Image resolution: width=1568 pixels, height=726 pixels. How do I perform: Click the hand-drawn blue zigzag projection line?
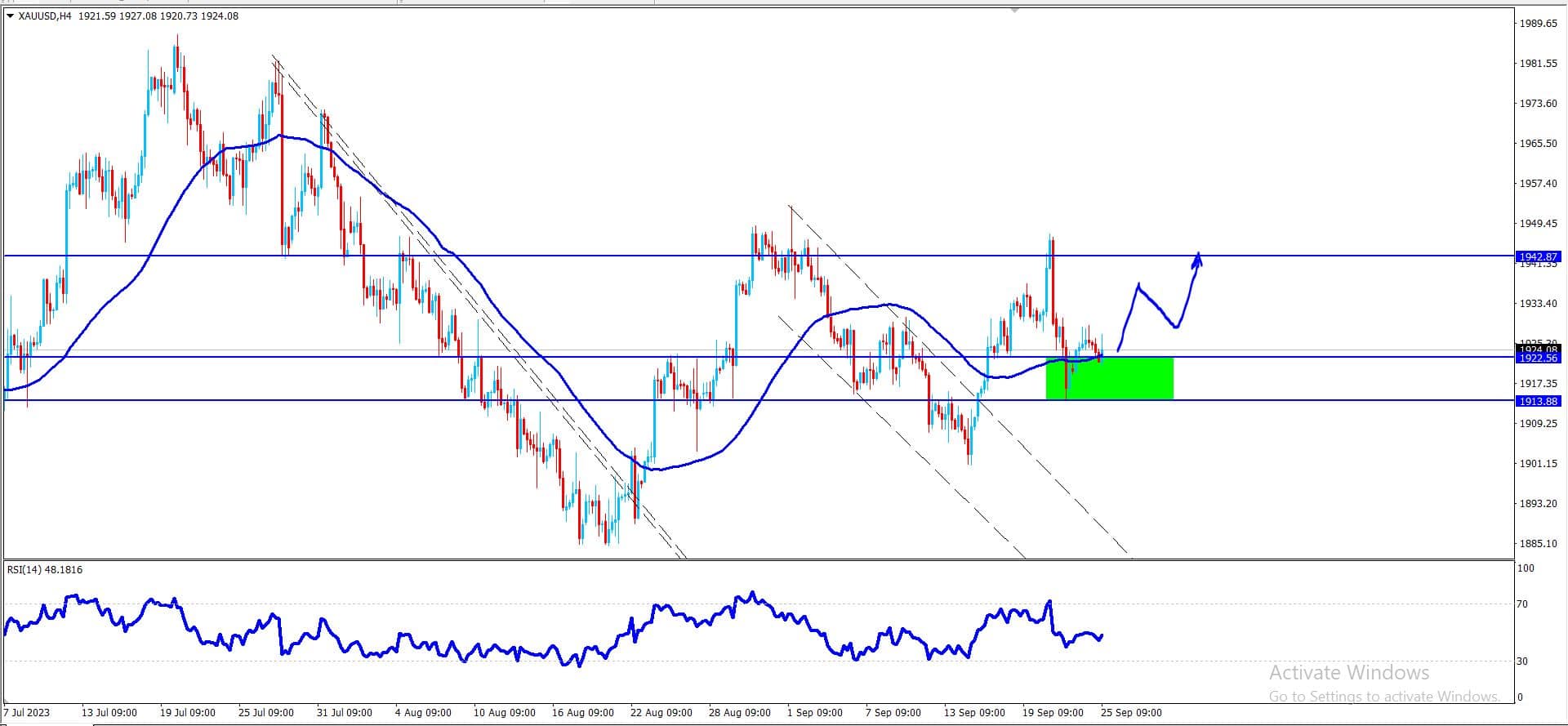pyautogui.click(x=1157, y=305)
